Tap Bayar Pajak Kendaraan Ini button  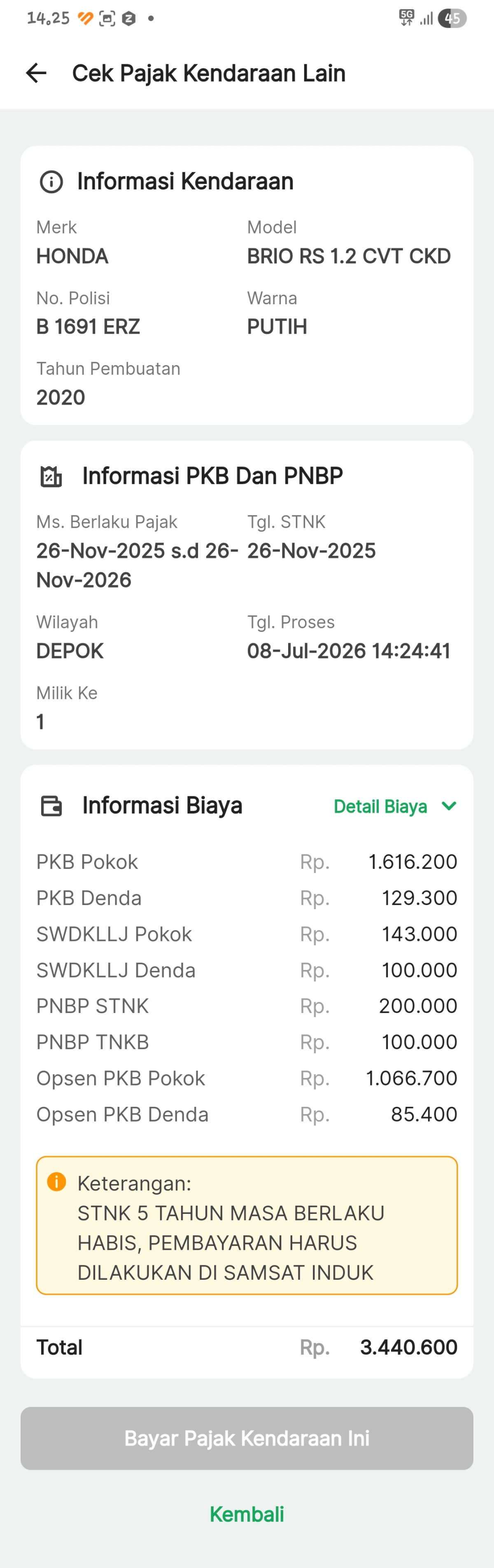click(247, 1438)
